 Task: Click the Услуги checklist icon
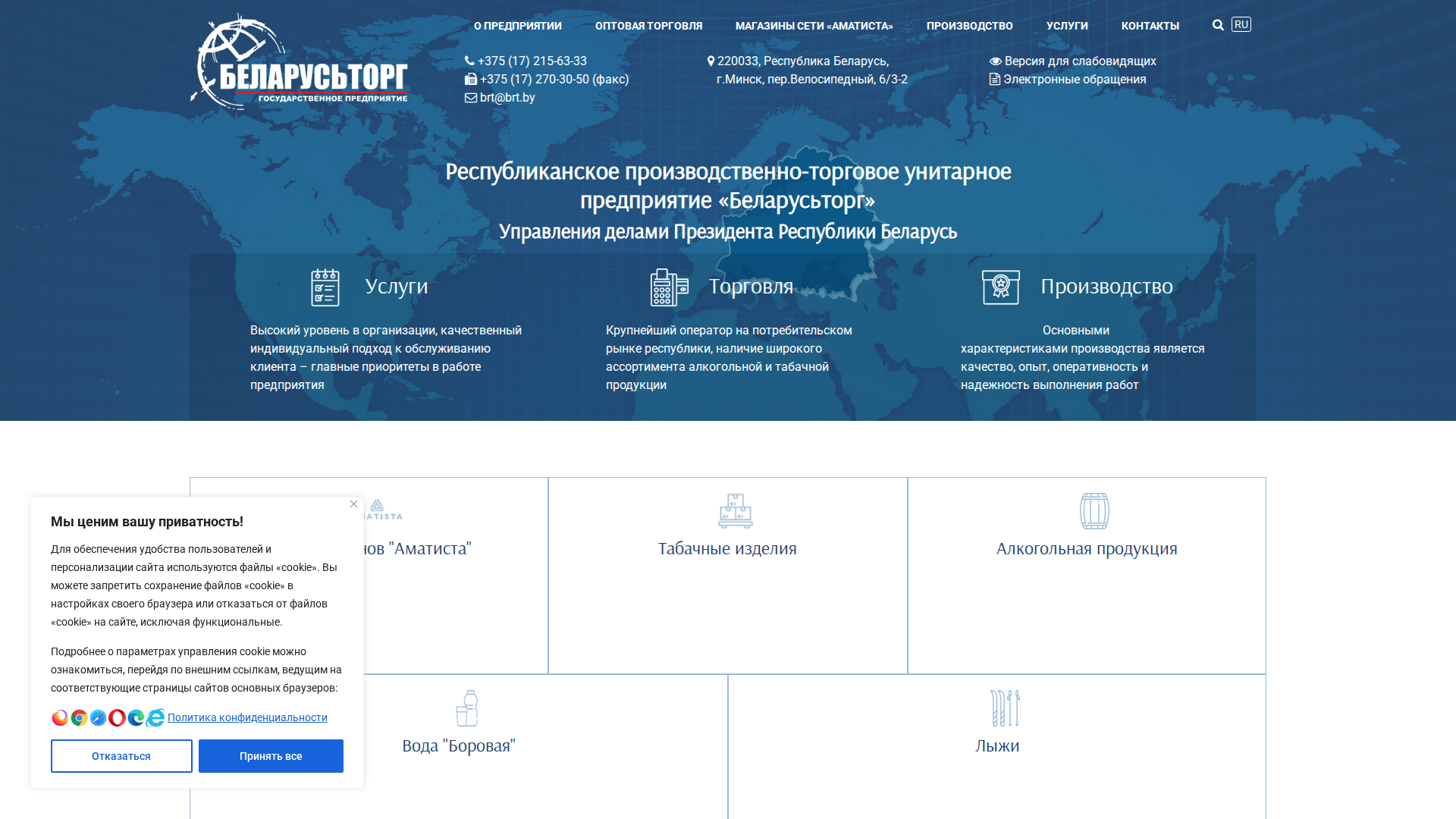click(325, 287)
